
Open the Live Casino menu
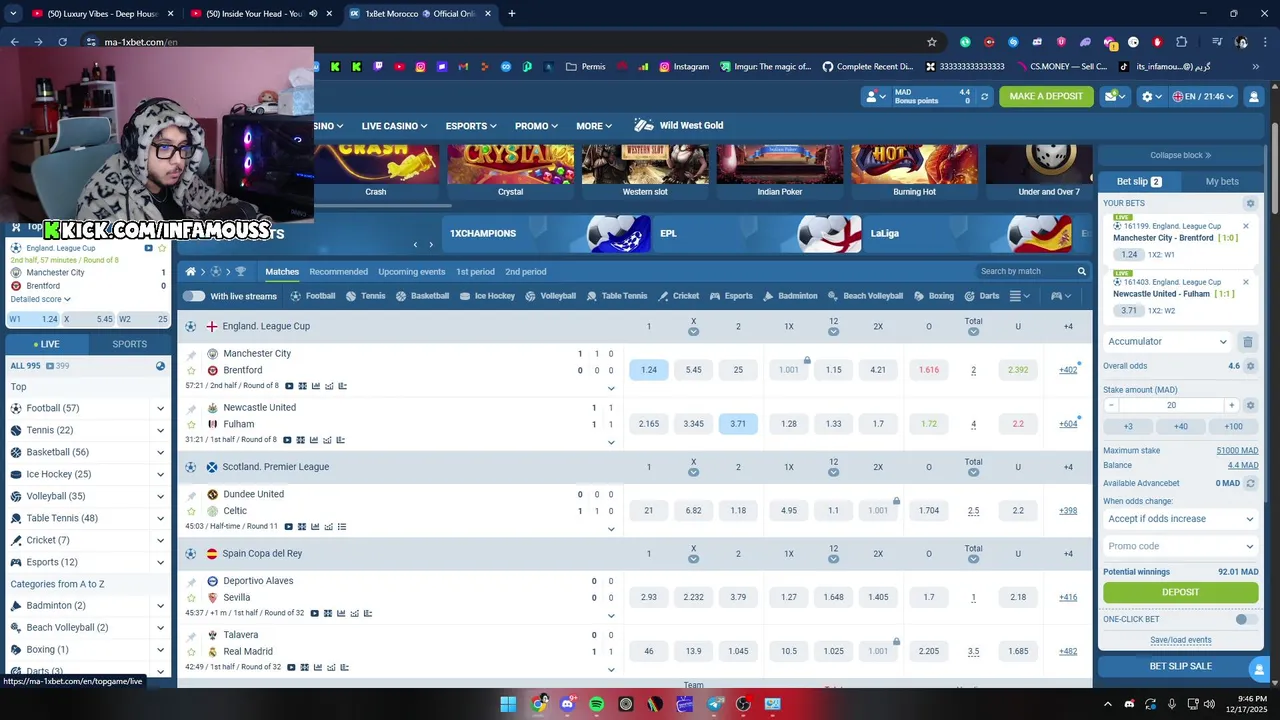coord(394,126)
